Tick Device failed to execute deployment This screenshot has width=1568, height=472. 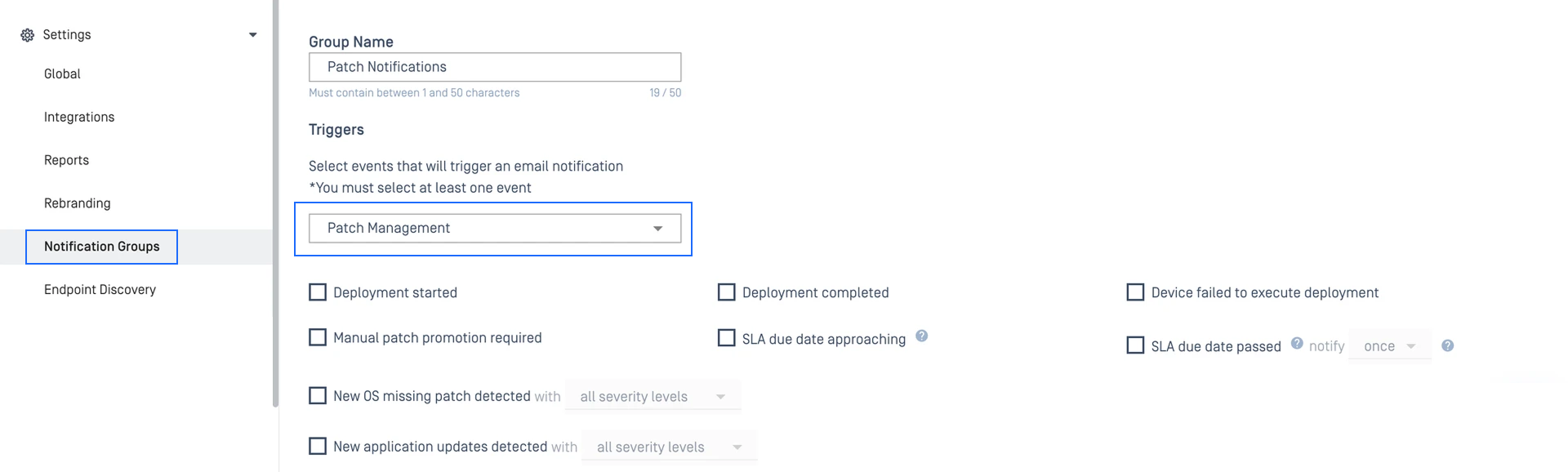[x=1135, y=292]
